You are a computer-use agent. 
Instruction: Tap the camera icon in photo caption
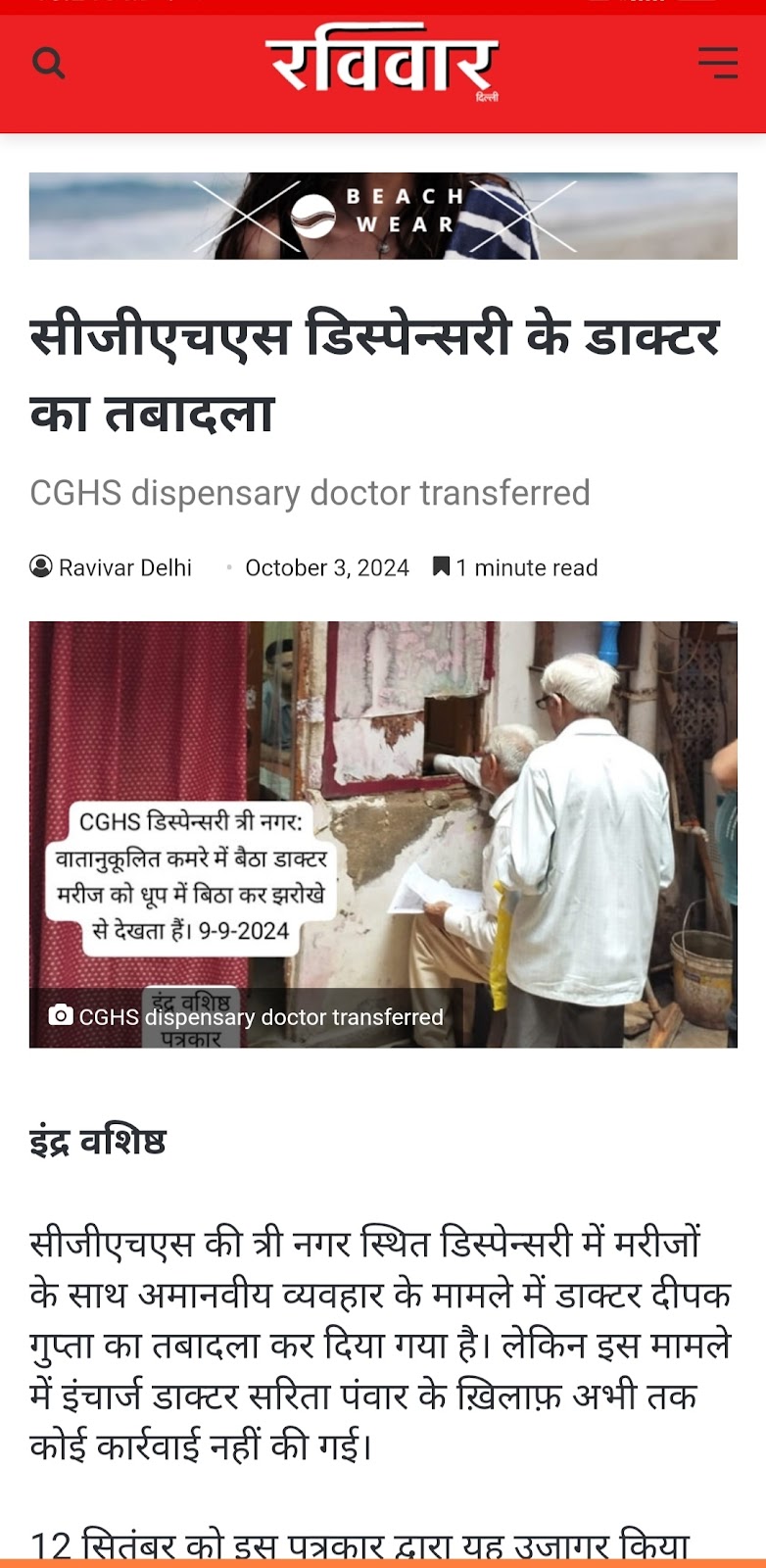coord(61,1015)
